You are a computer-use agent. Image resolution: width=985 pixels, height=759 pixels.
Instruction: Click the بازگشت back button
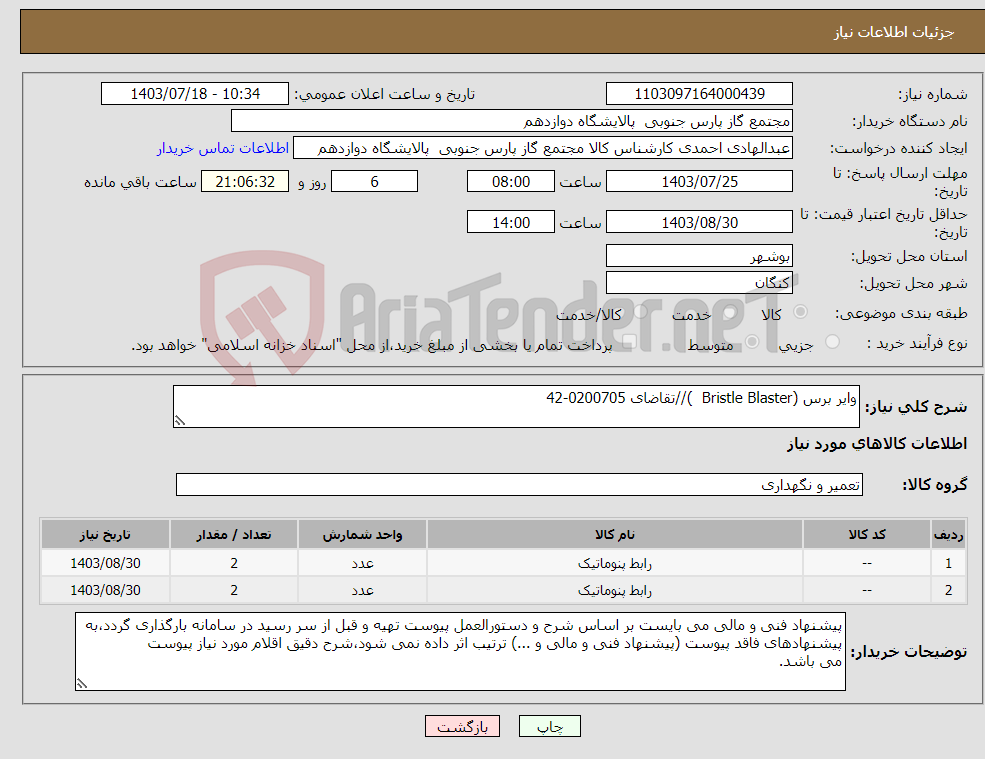[x=462, y=726]
